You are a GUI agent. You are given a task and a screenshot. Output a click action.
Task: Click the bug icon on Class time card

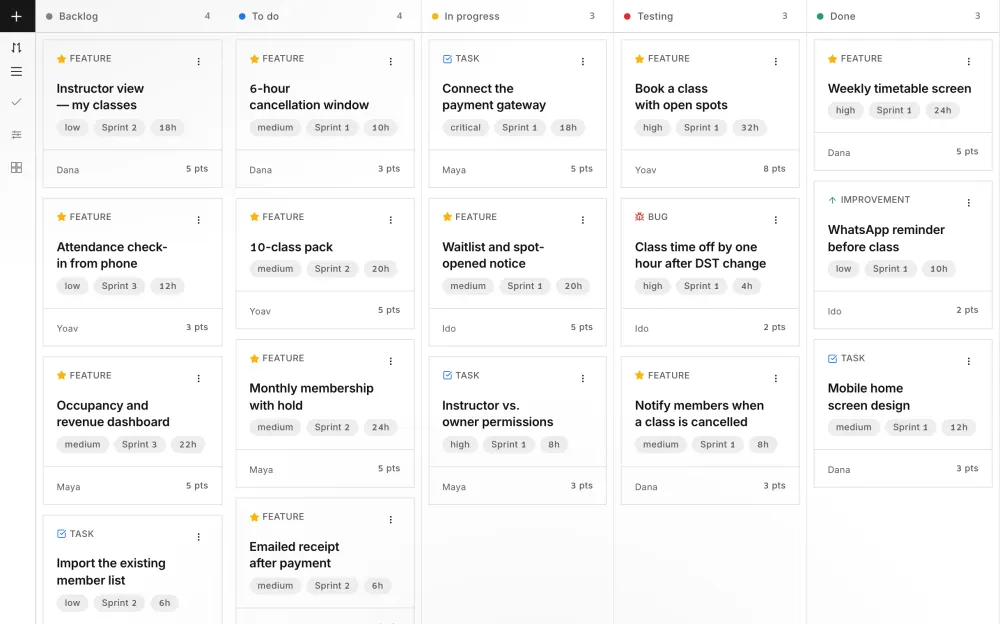click(640, 217)
